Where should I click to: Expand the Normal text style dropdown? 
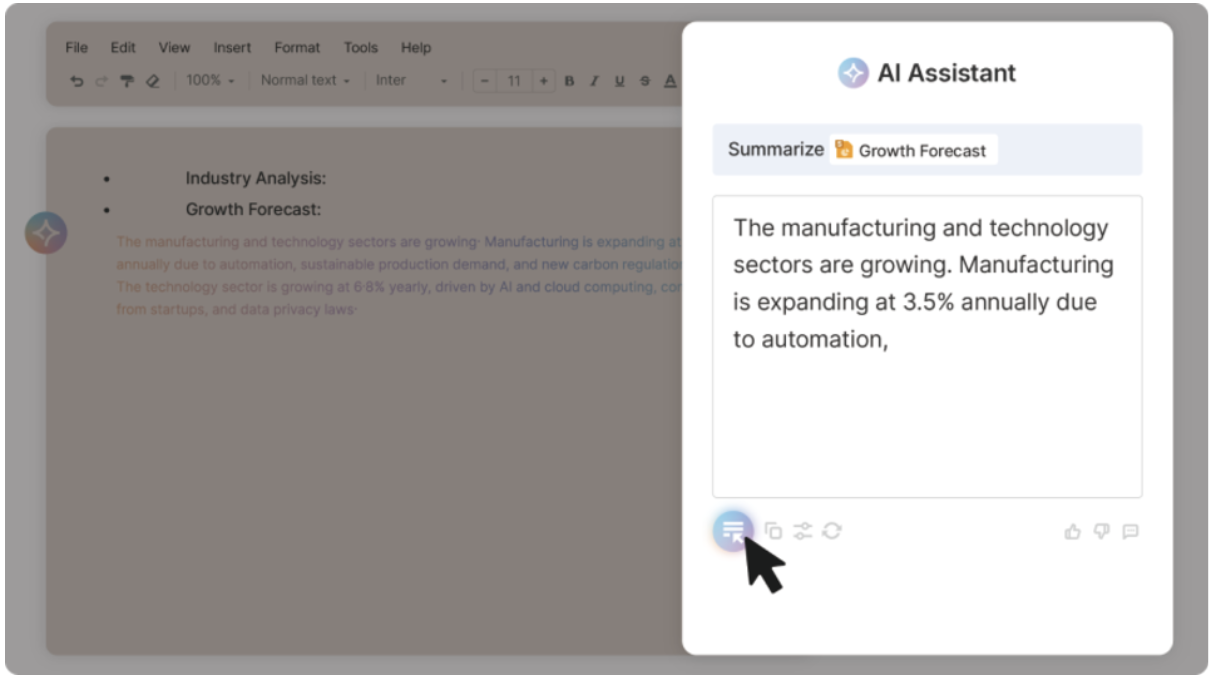305,80
